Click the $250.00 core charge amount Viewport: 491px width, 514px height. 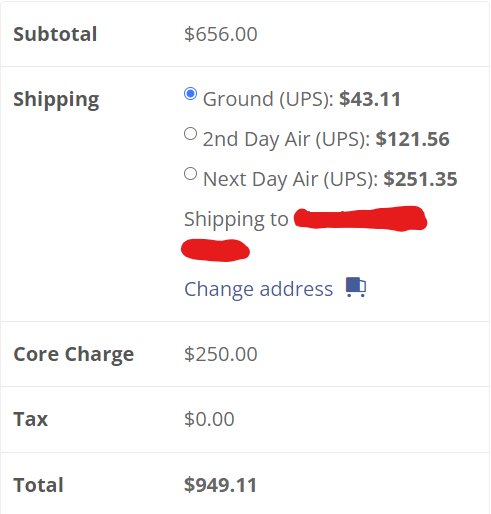[x=221, y=354]
